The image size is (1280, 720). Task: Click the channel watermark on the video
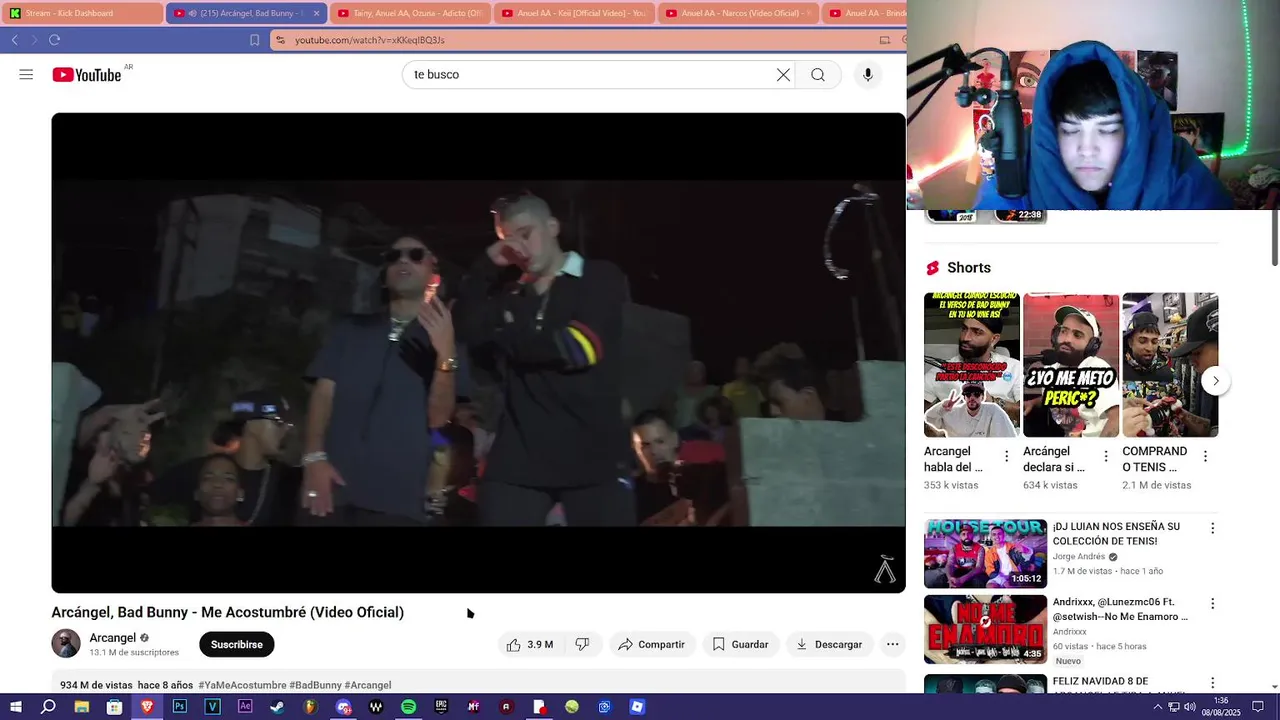pyautogui.click(x=885, y=570)
